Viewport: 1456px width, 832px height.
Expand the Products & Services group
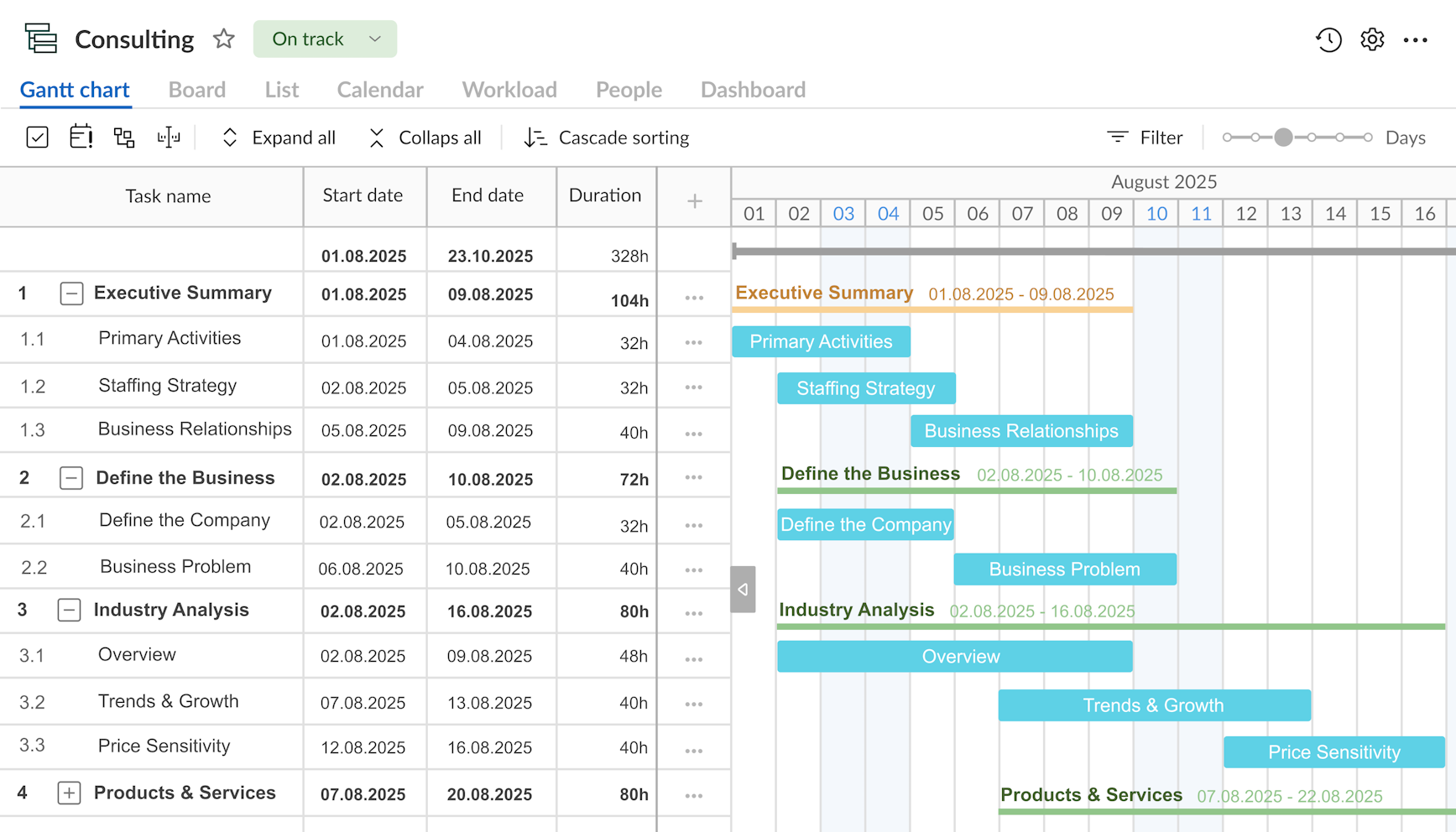coord(69,793)
